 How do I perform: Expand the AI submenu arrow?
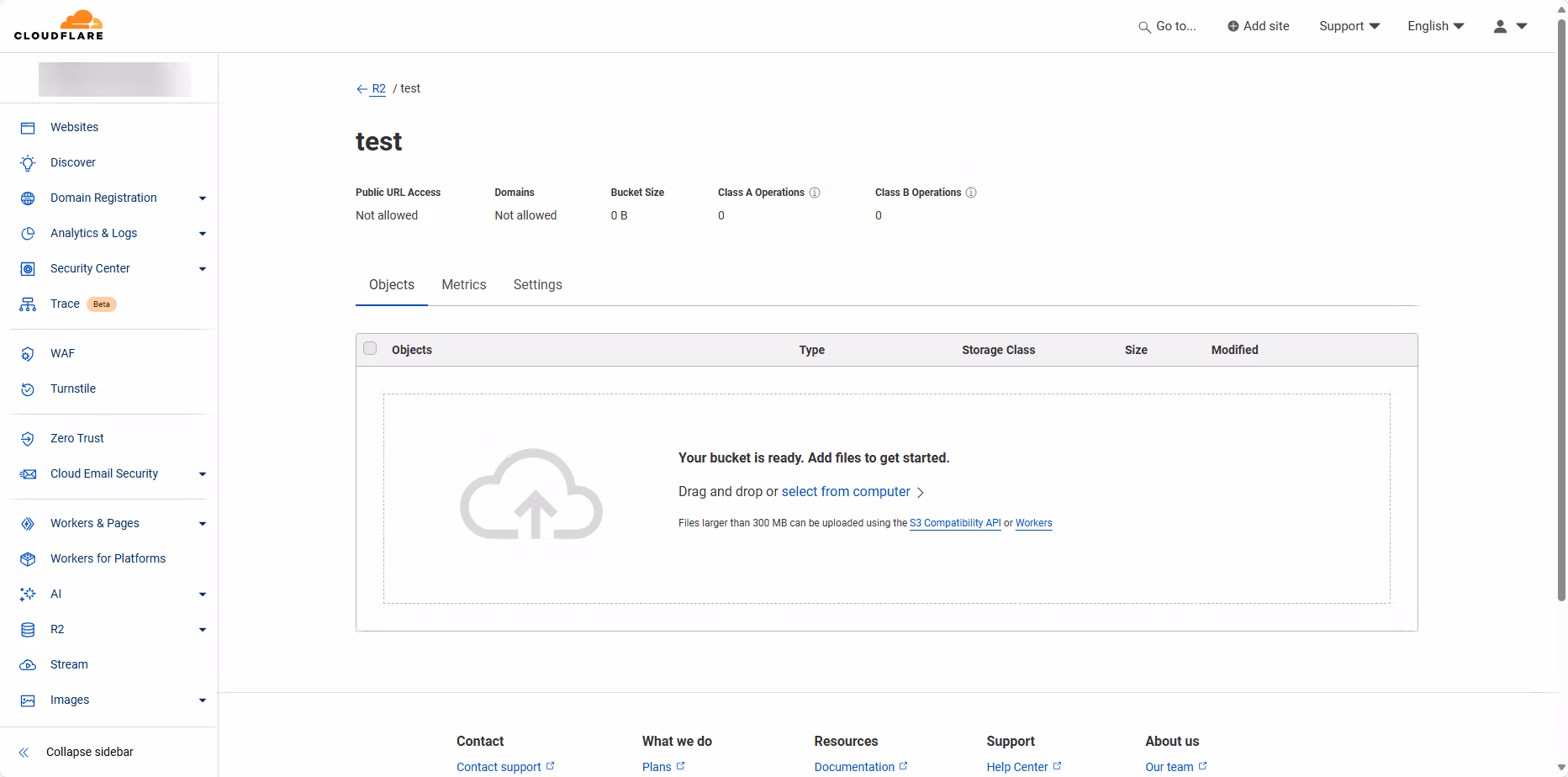[203, 595]
